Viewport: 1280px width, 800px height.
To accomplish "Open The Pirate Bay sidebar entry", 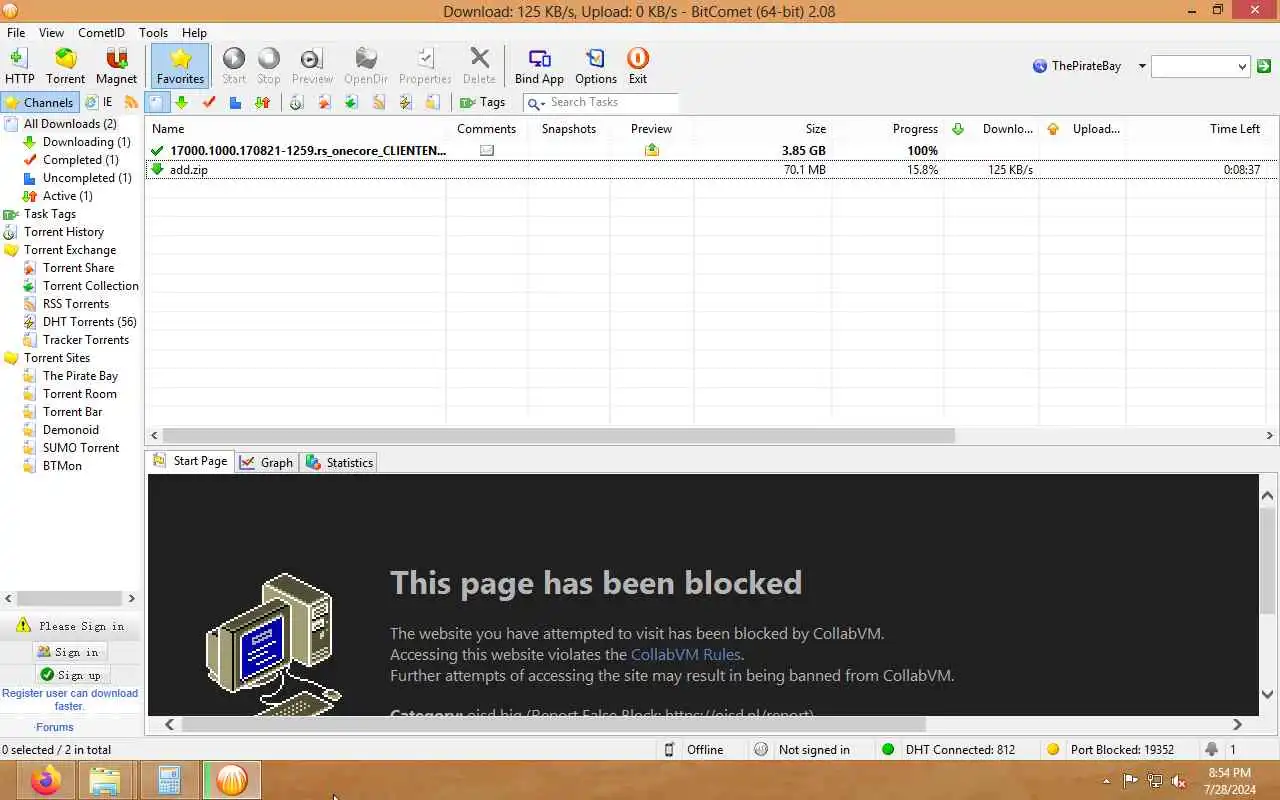I will (80, 376).
